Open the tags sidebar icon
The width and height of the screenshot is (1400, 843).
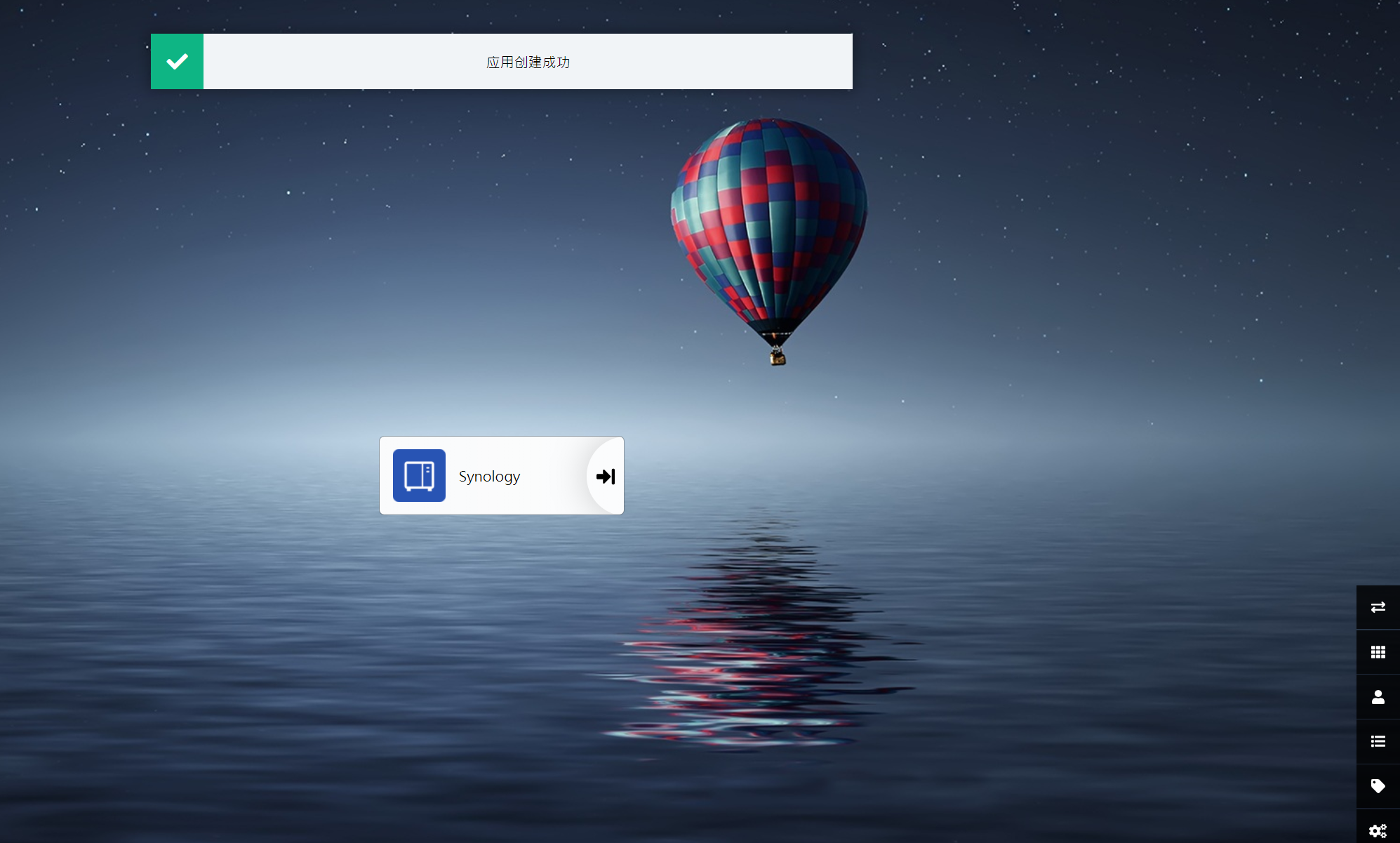tap(1378, 786)
